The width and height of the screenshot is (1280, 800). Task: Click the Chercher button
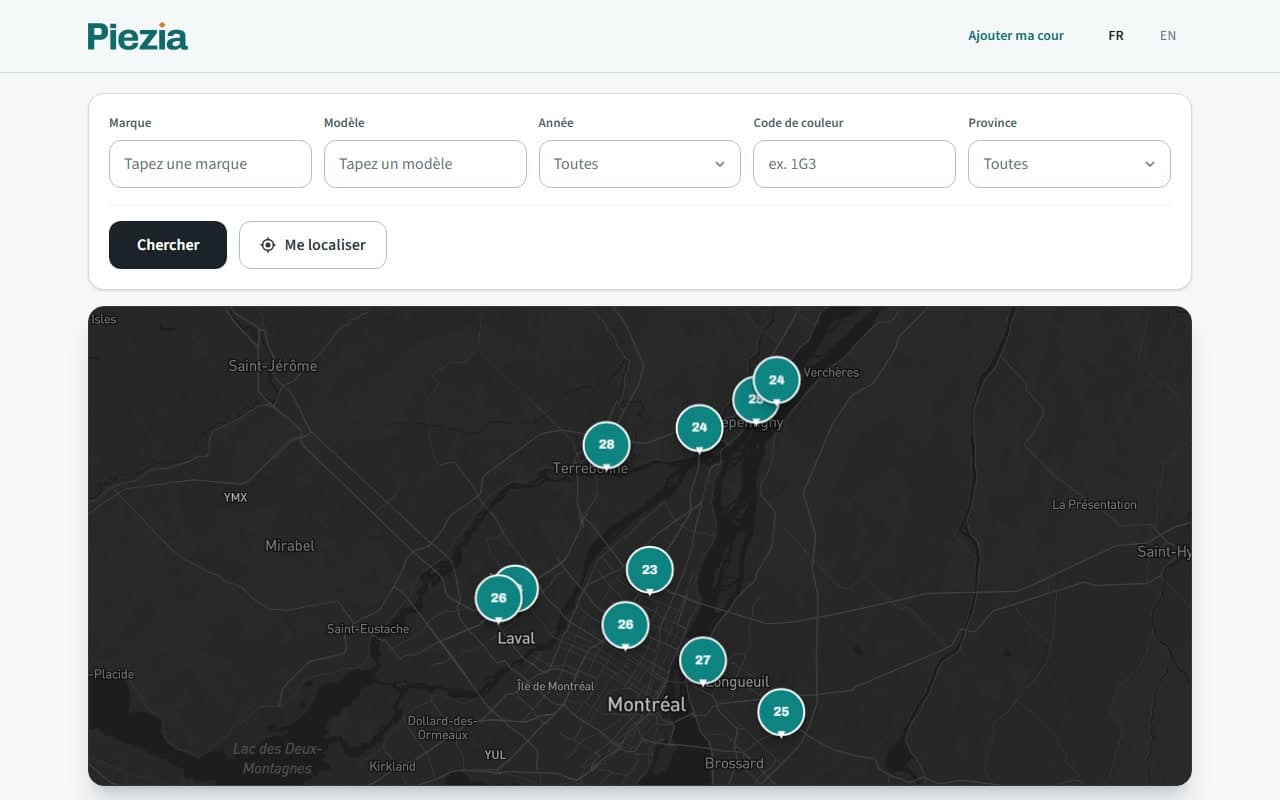point(168,245)
